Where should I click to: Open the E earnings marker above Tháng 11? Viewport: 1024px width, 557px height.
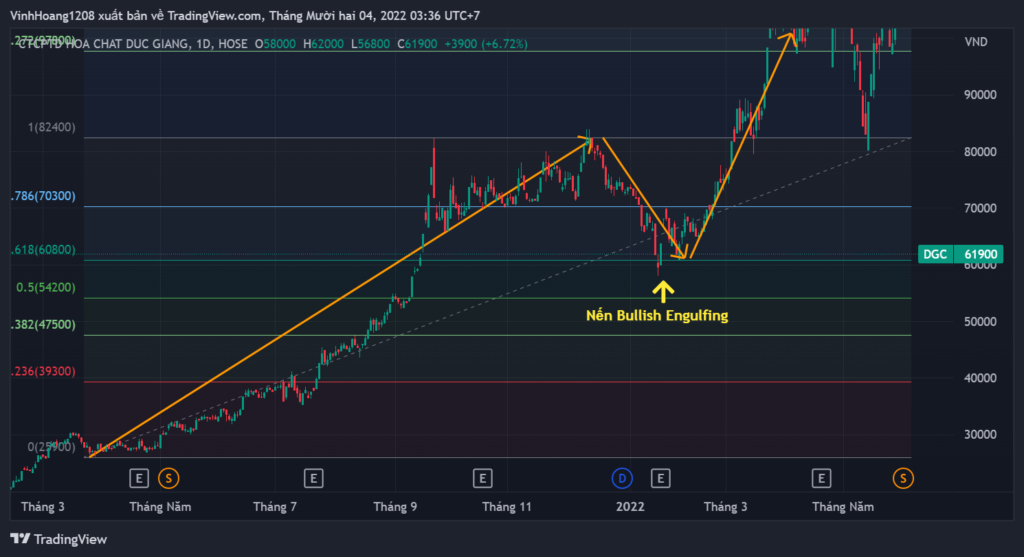tap(482, 479)
